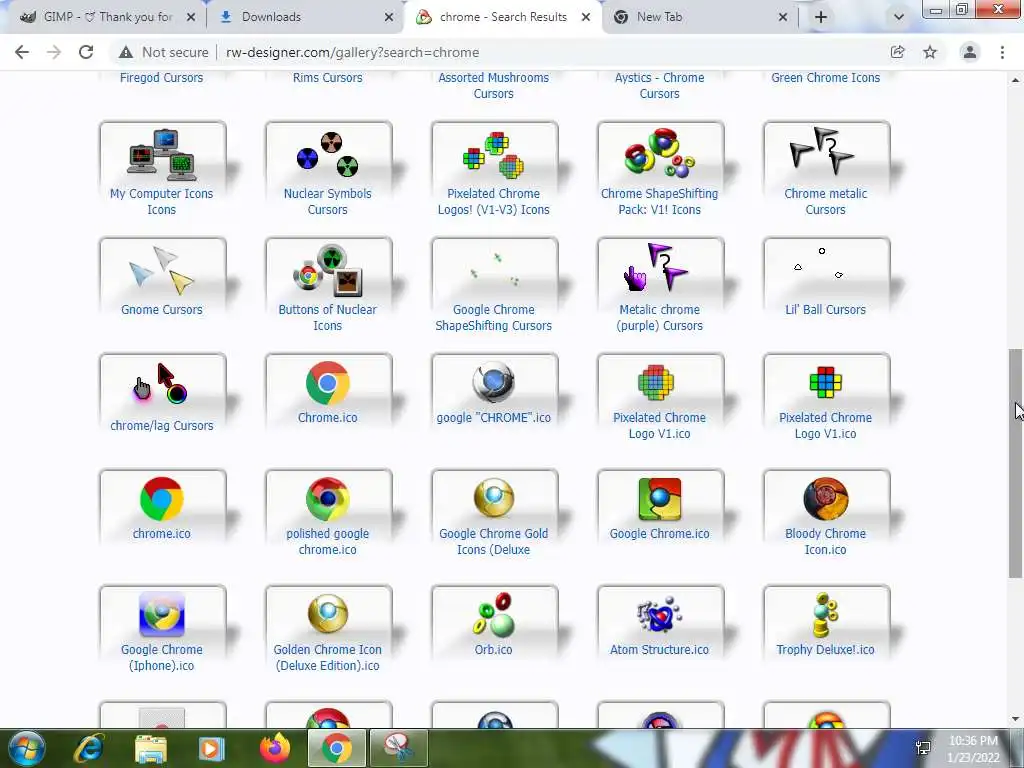
Task: Open Windows Media Player from taskbar
Action: coord(211,748)
